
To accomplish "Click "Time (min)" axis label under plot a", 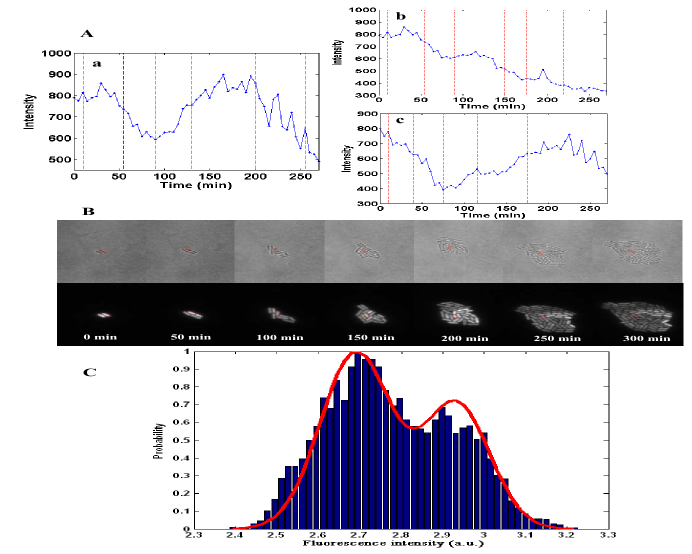I will (x=196, y=185).
